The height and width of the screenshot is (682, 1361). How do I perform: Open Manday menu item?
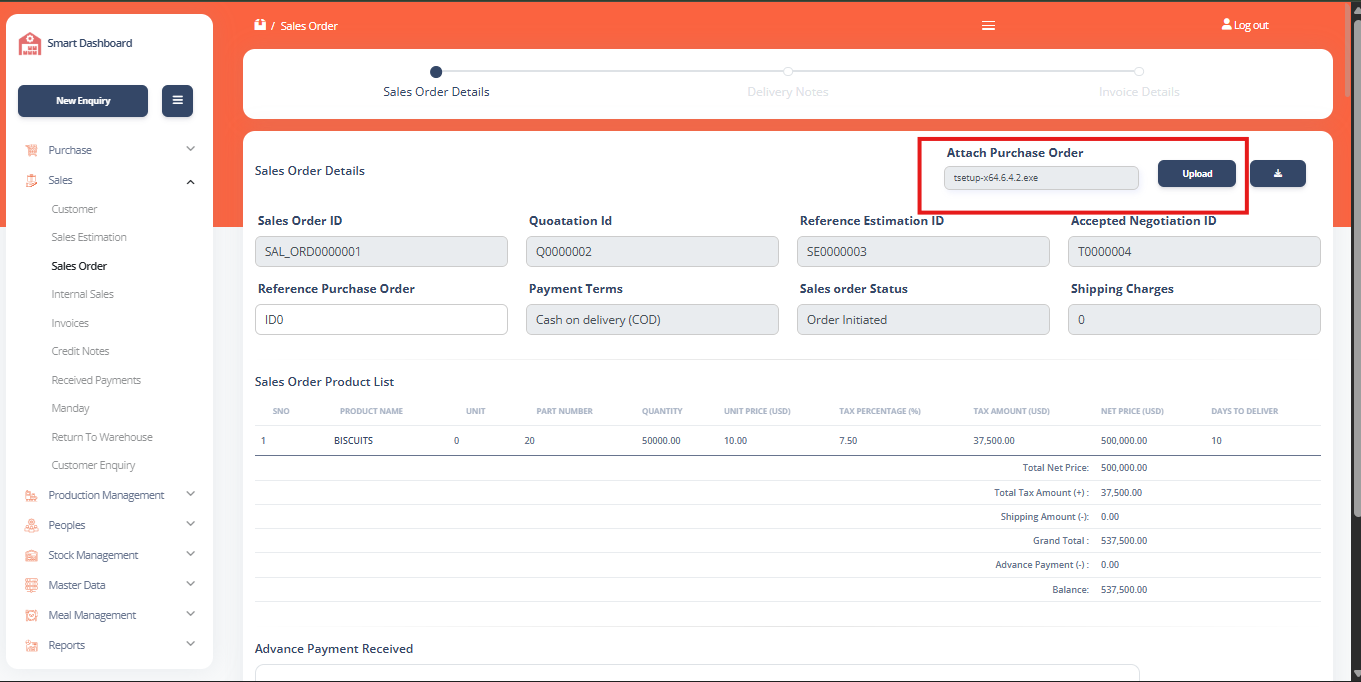[x=71, y=408]
